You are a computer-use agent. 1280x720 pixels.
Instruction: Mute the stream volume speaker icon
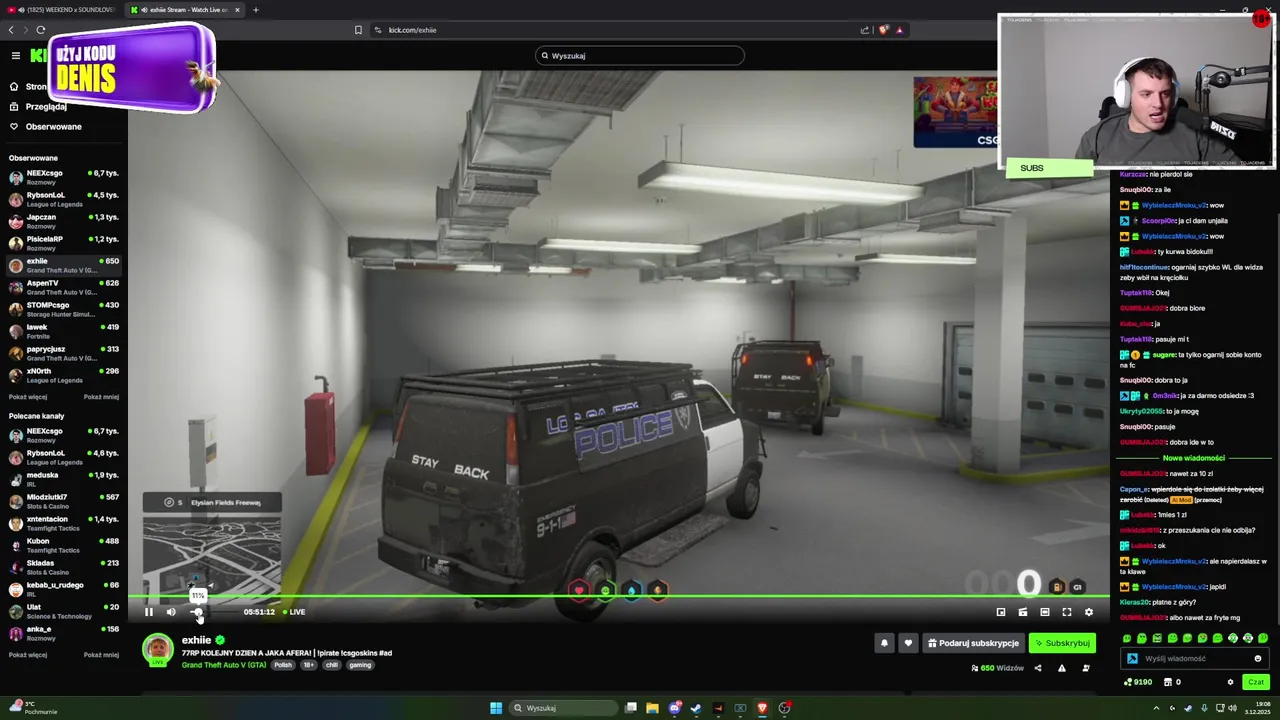171,612
